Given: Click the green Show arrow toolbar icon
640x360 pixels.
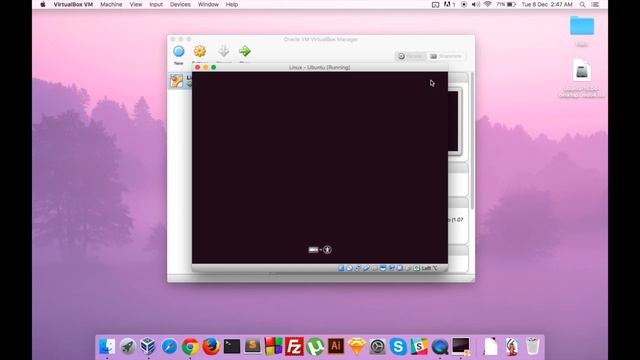Looking at the screenshot, I should [244, 52].
